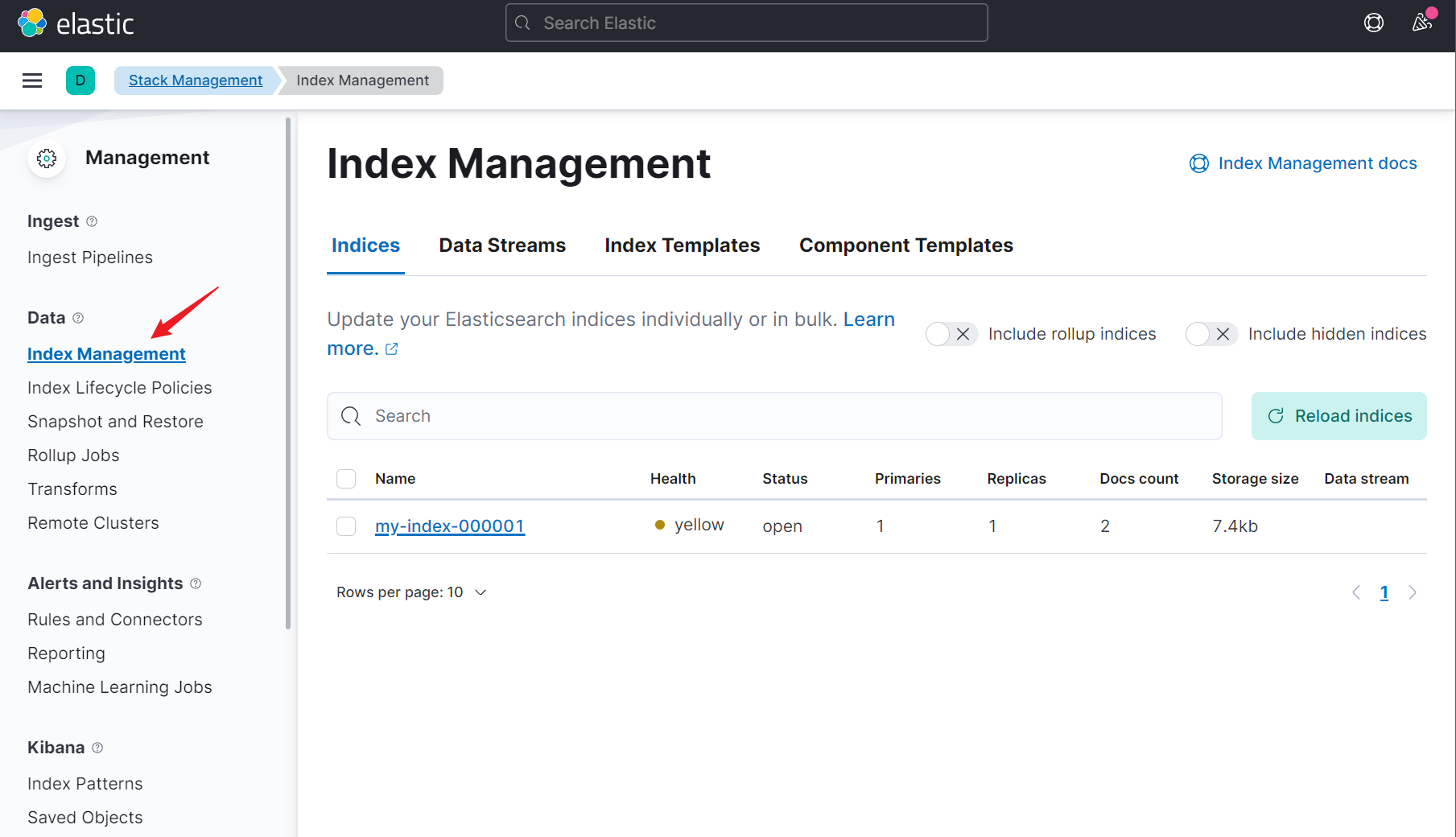Image resolution: width=1456 pixels, height=837 pixels.
Task: Click the sidebar vertical scrollbar
Action: pyautogui.click(x=288, y=374)
